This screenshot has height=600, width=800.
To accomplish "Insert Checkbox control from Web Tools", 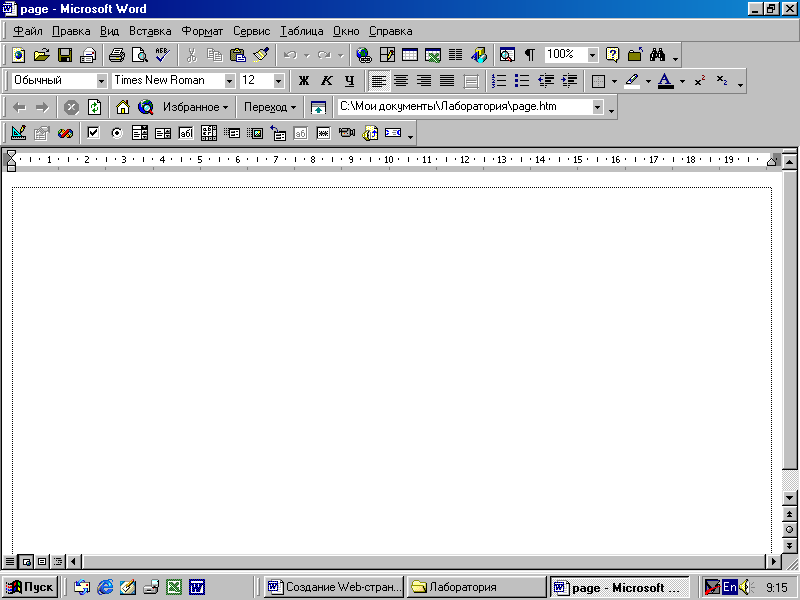I will (x=93, y=133).
